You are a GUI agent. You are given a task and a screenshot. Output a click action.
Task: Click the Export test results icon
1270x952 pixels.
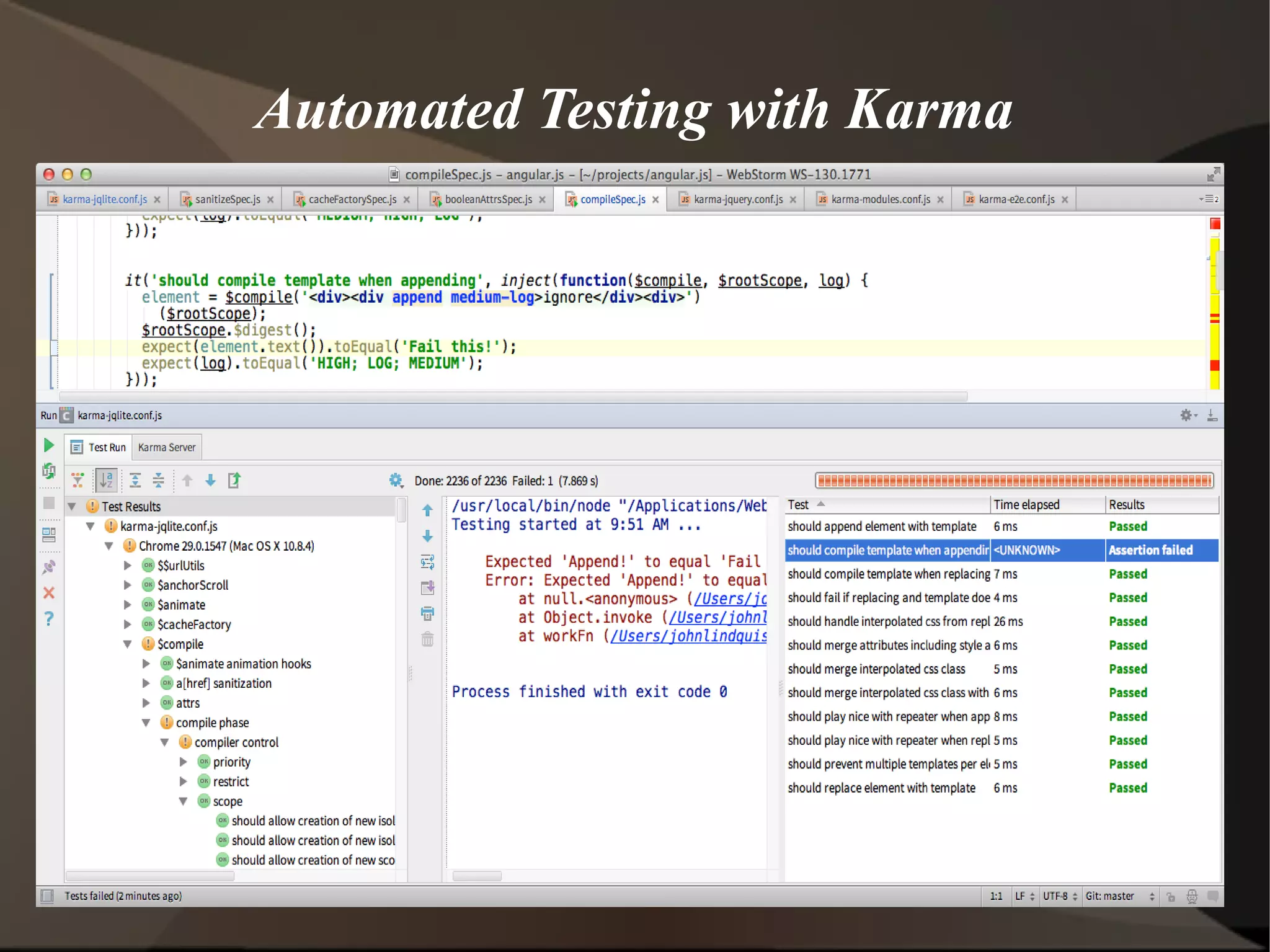tap(234, 480)
